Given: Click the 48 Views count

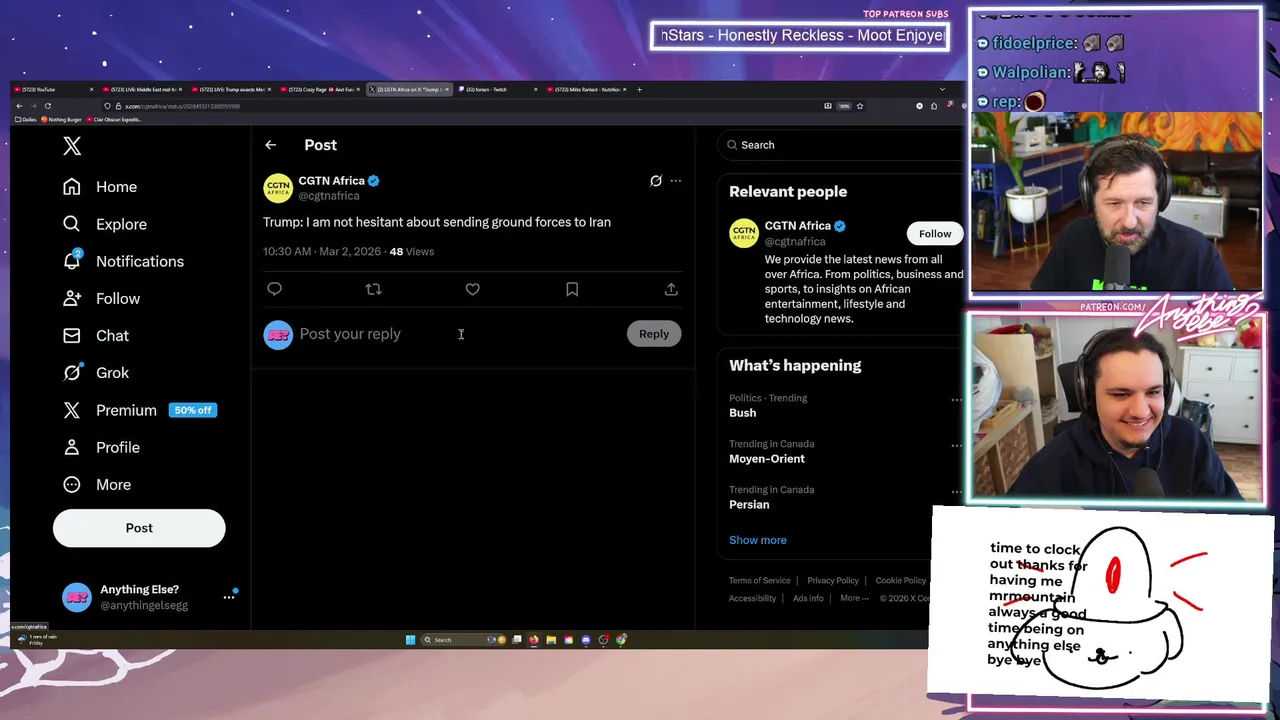Looking at the screenshot, I should tap(412, 252).
